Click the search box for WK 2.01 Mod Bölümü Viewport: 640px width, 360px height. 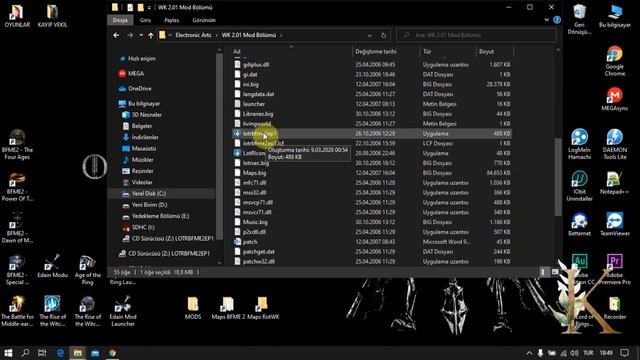tap(476, 35)
